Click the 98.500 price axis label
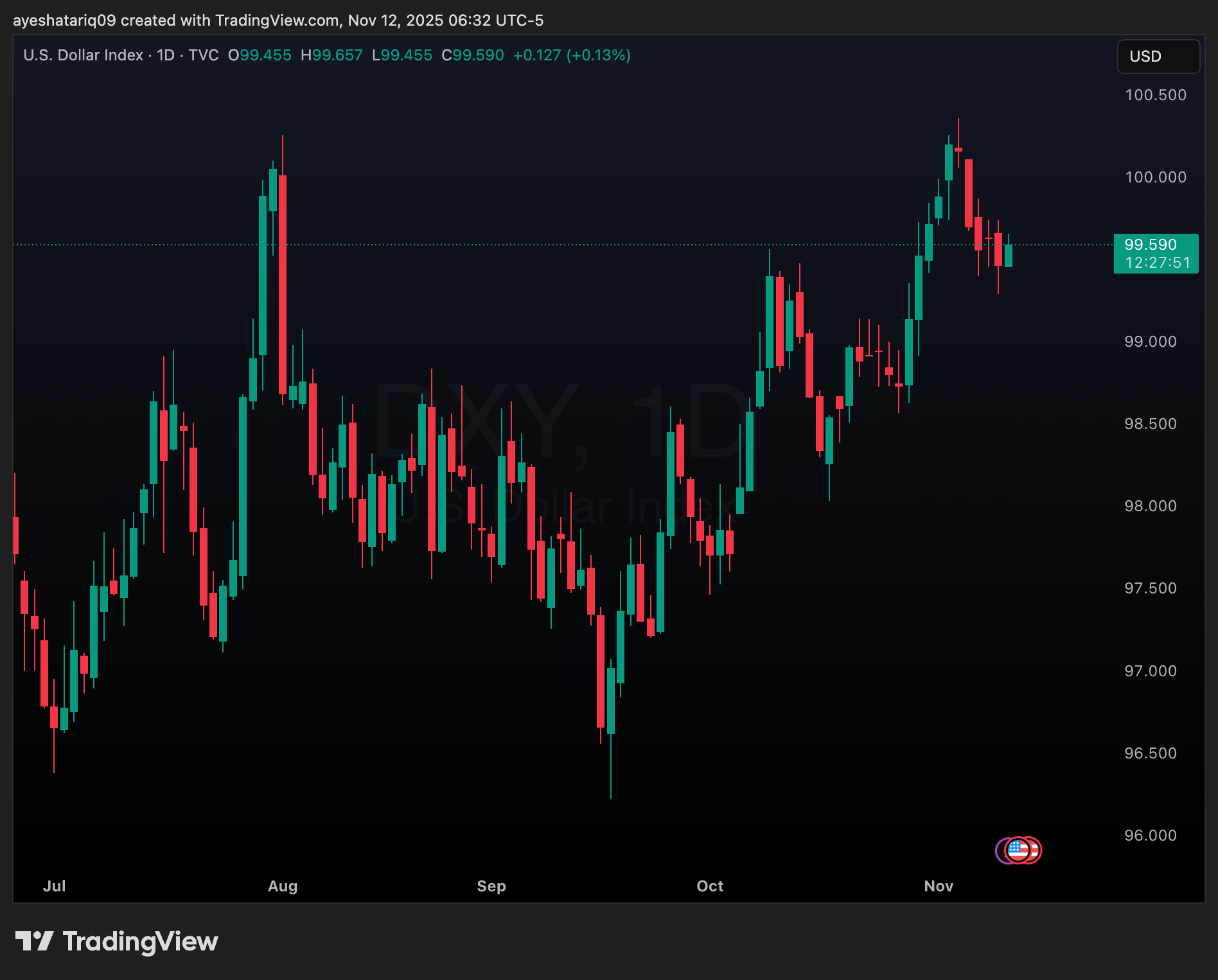Viewport: 1218px width, 980px height. 1151,424
